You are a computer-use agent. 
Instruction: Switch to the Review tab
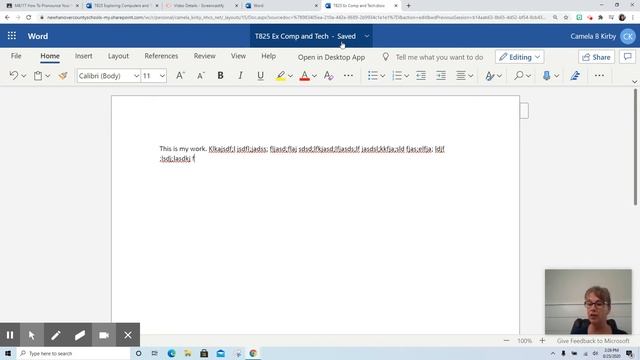(204, 56)
